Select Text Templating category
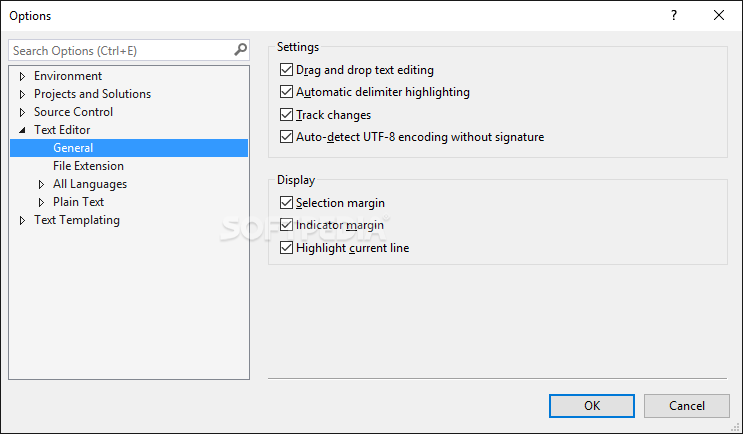This screenshot has height=434, width=743. (77, 220)
